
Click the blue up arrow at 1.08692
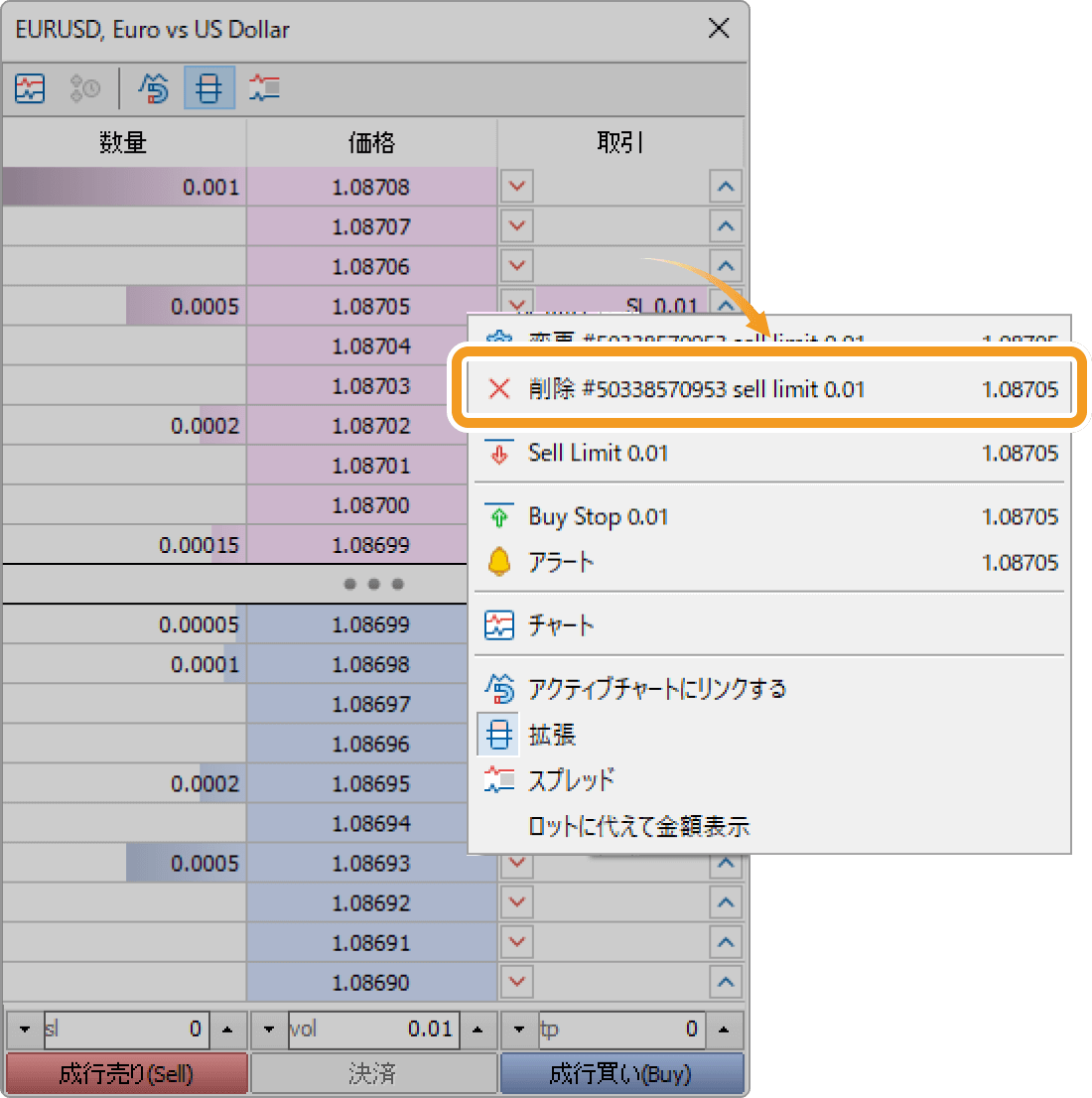(x=726, y=901)
